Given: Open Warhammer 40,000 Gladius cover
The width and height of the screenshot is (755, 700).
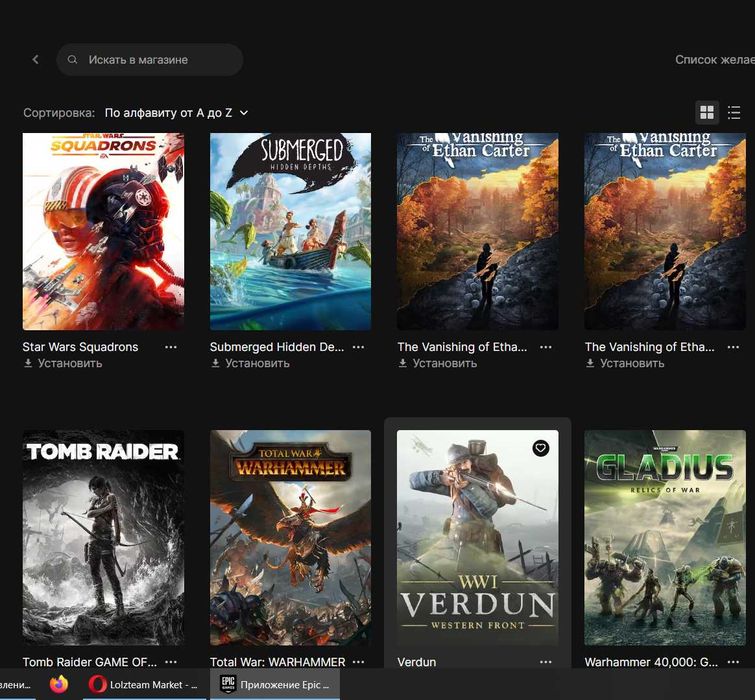Looking at the screenshot, I should pyautogui.click(x=665, y=537).
